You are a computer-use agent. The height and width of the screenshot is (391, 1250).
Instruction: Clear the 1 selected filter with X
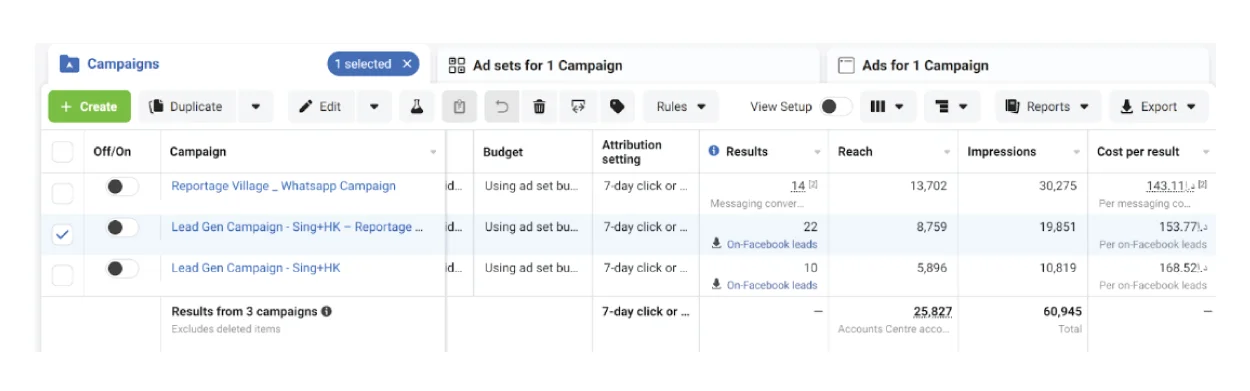click(x=407, y=64)
